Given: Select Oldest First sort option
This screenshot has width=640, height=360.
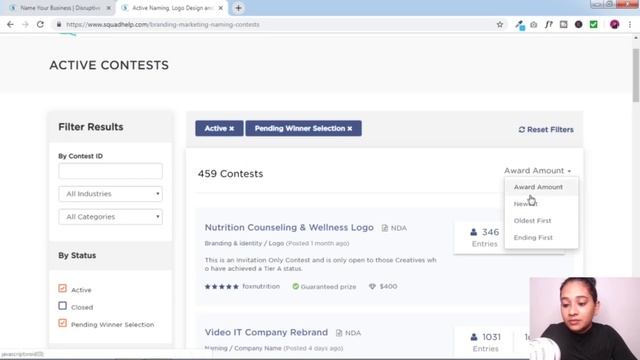Looking at the screenshot, I should point(541,221).
